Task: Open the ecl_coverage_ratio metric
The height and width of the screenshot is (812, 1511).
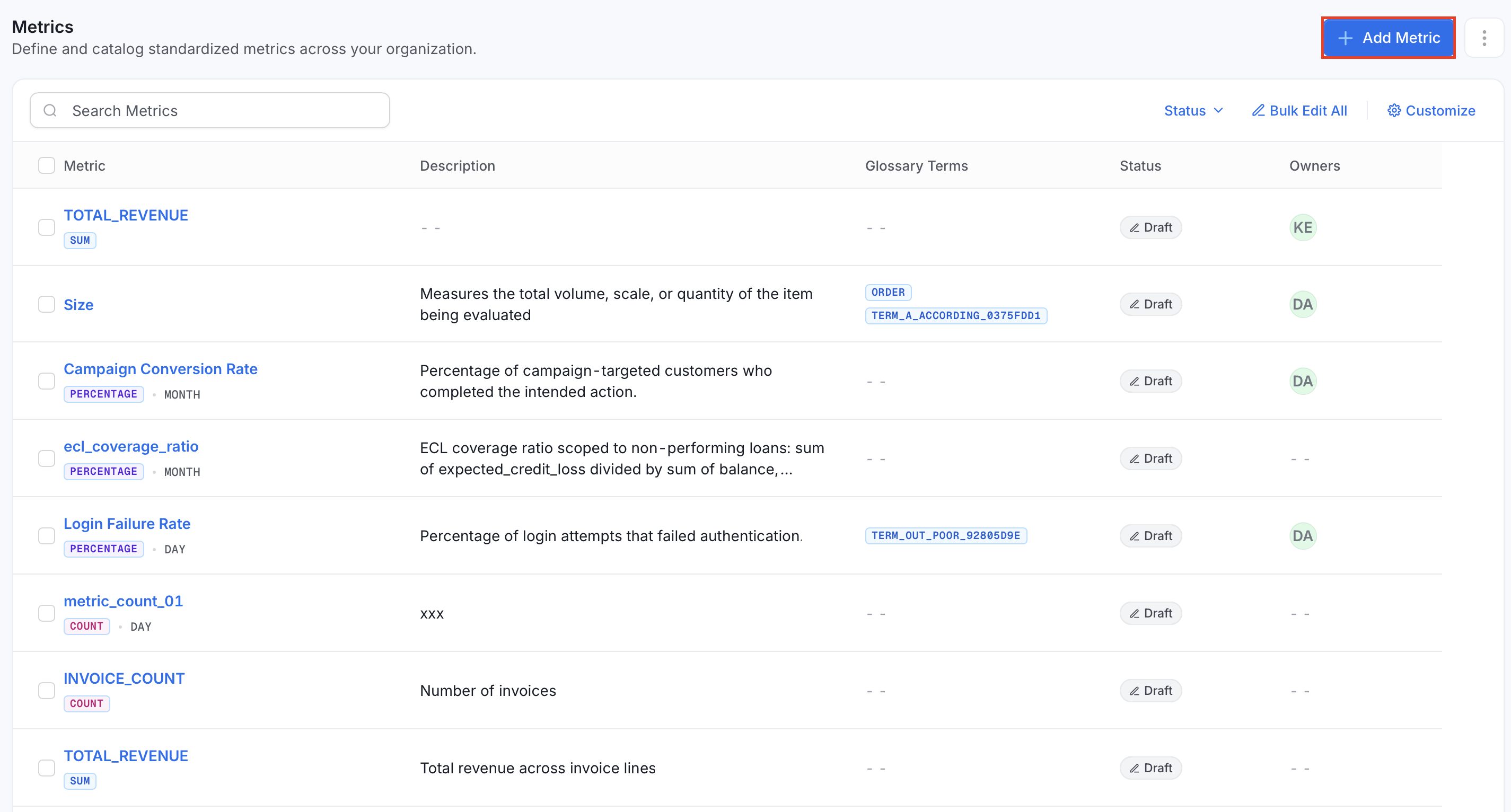Action: tap(131, 446)
